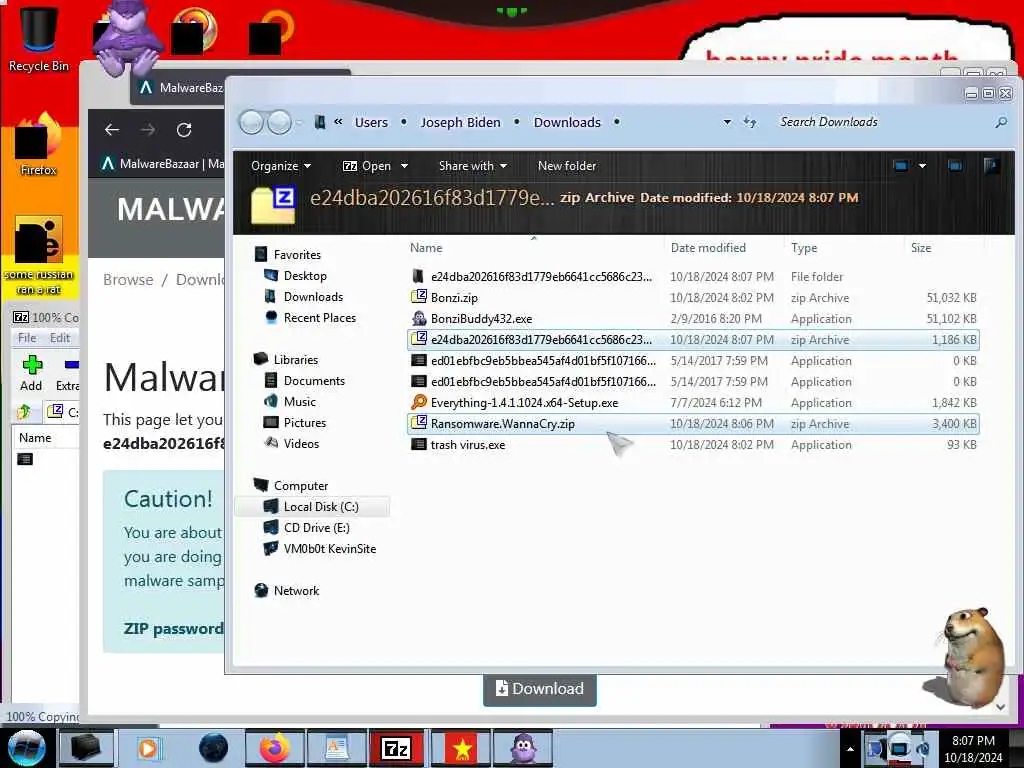The height and width of the screenshot is (768, 1024).
Task: Sort by the Type column header
Action: 804,248
